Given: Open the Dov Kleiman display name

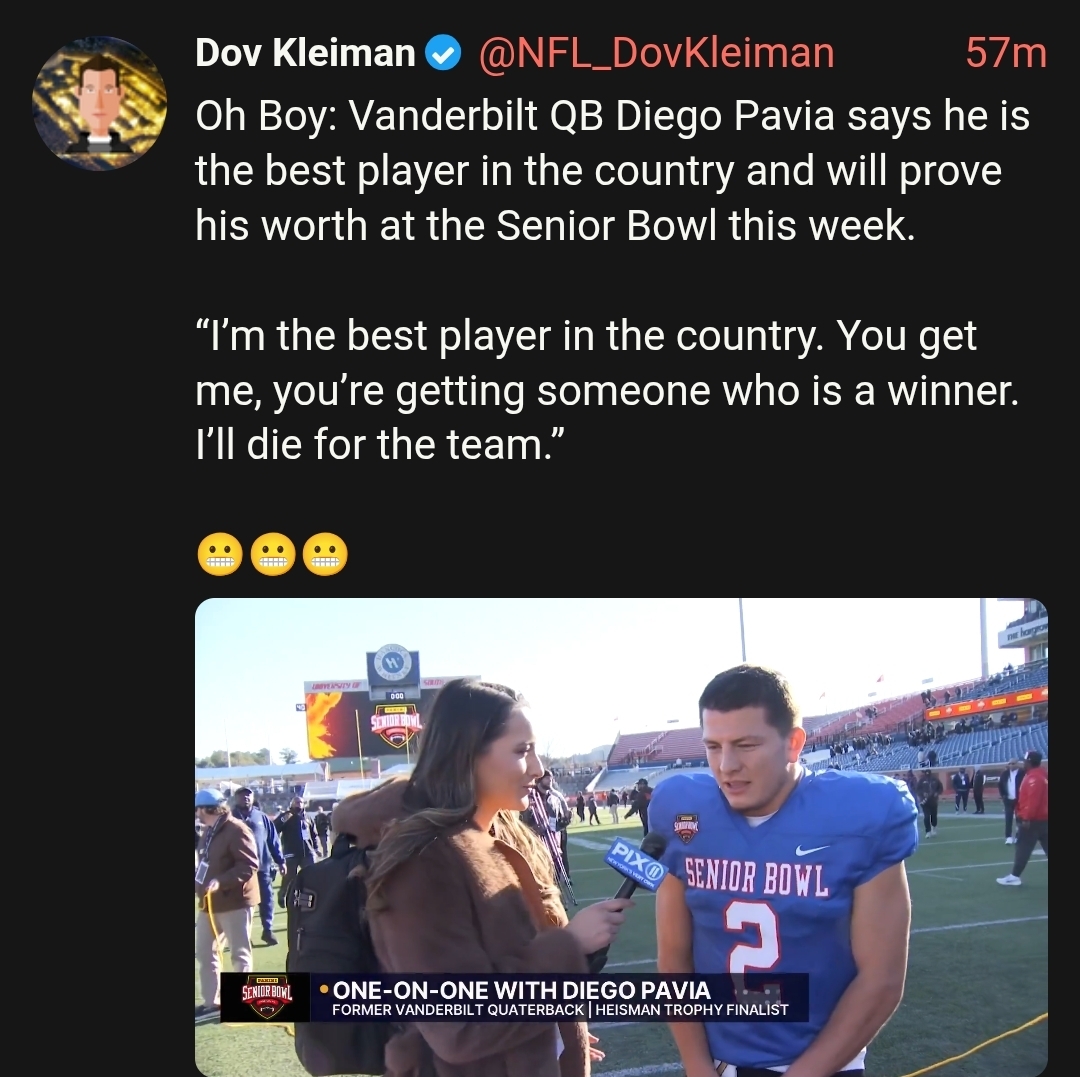Looking at the screenshot, I should tap(305, 53).
